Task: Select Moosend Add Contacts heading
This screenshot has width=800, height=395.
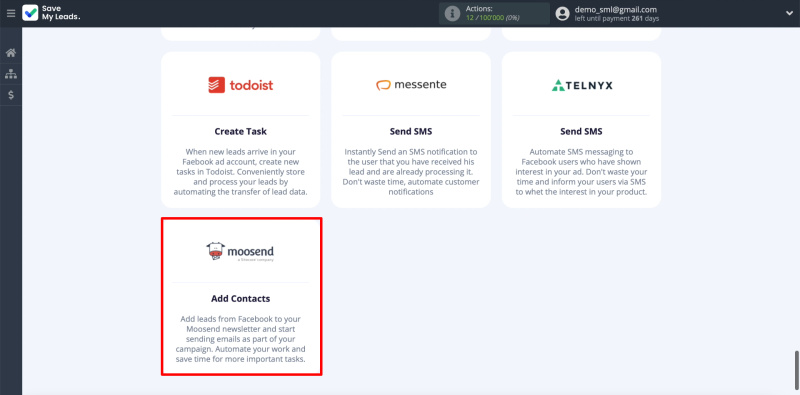Action: [241, 299]
